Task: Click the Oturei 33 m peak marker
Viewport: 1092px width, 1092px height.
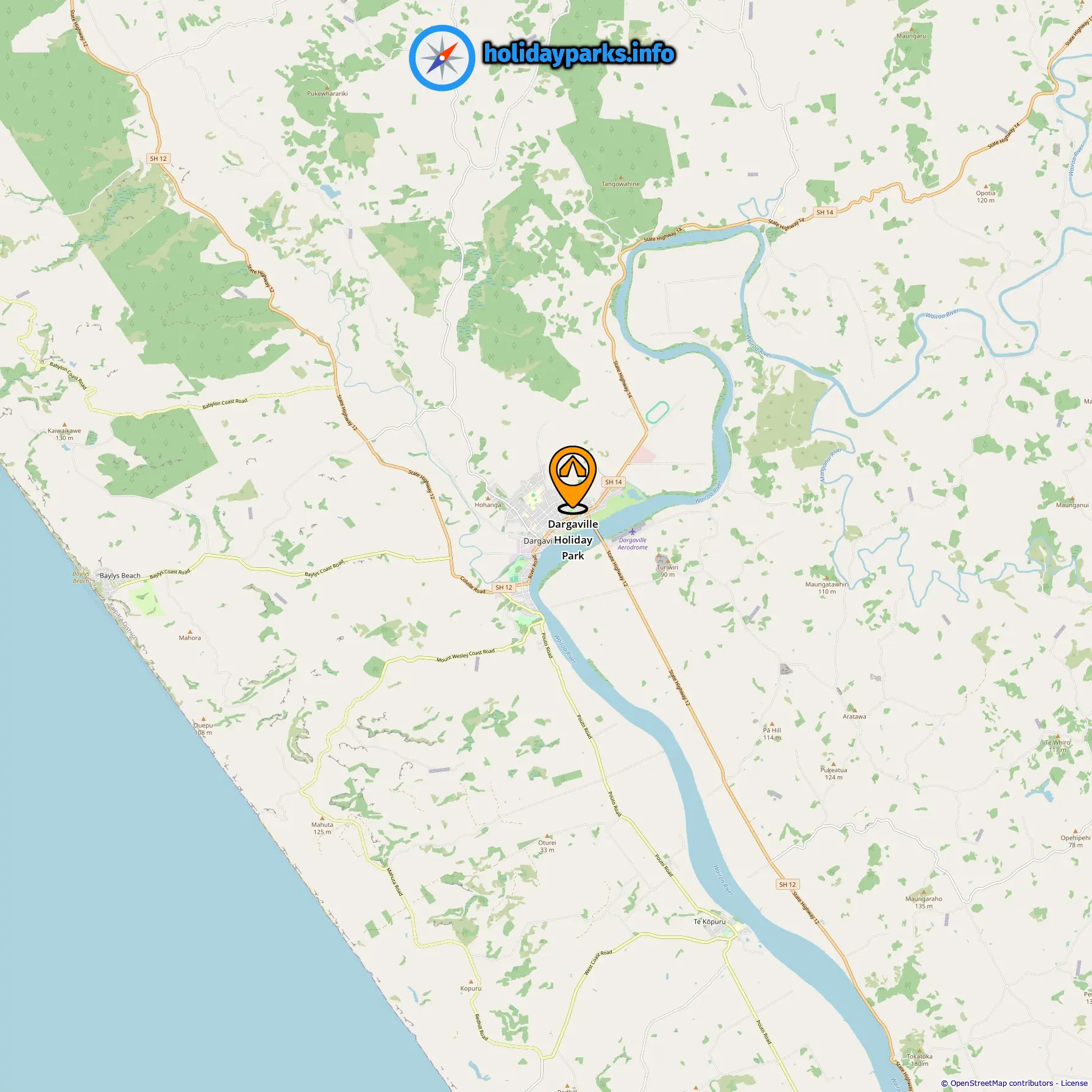Action: pos(547,837)
